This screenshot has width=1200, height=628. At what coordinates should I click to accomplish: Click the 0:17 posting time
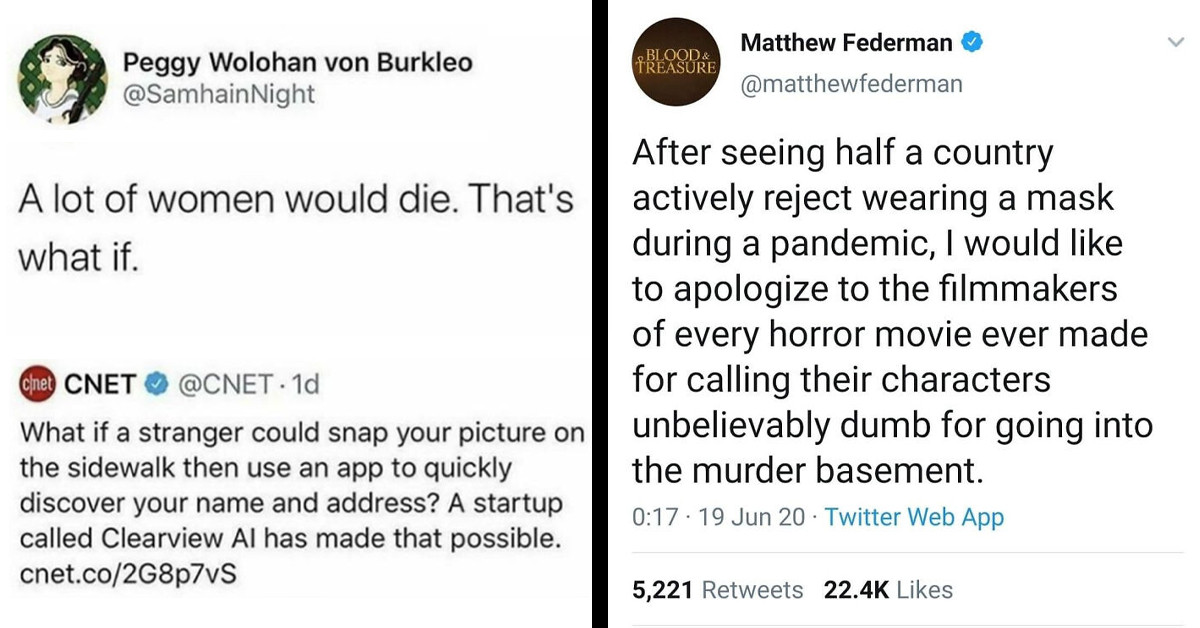651,517
